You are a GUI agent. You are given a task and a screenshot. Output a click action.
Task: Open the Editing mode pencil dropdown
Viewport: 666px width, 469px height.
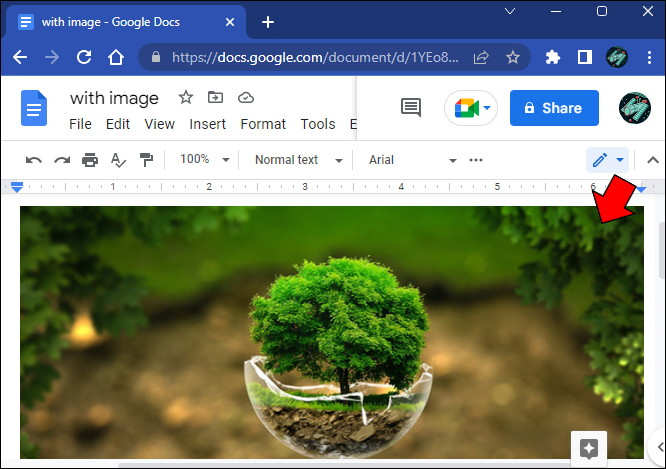(x=607, y=160)
